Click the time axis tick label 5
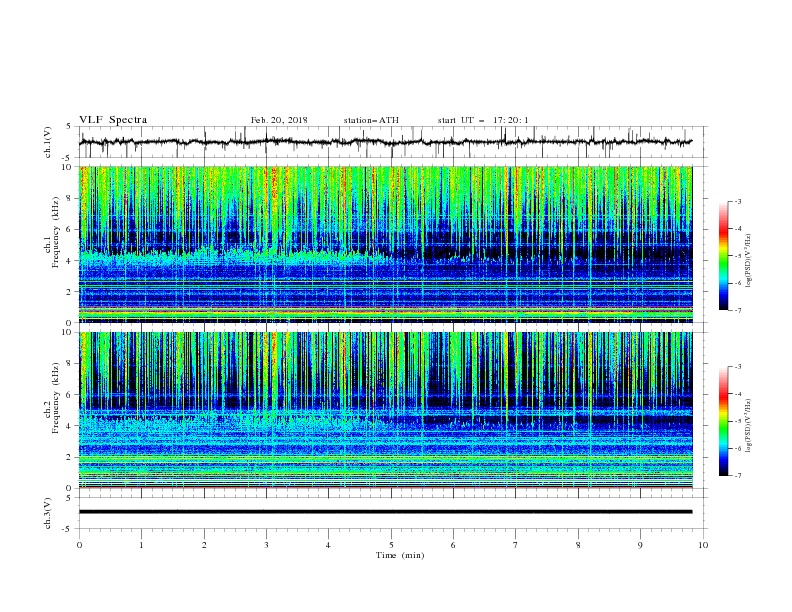 tap(391, 545)
